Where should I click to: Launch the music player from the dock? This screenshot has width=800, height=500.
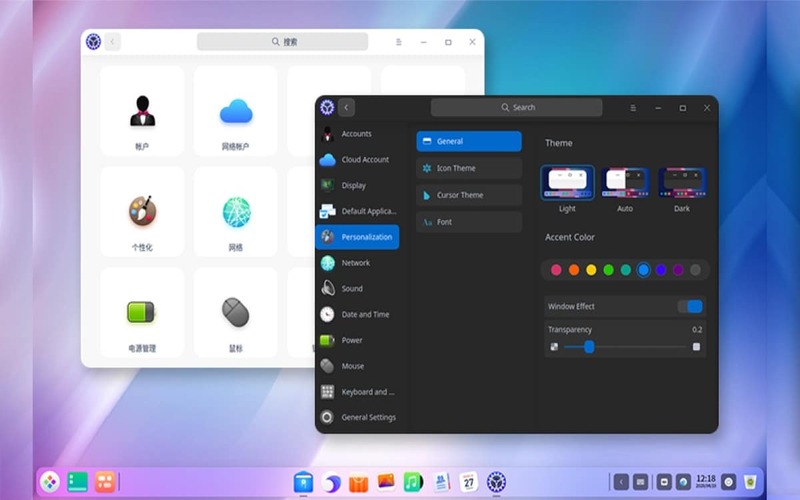(413, 482)
